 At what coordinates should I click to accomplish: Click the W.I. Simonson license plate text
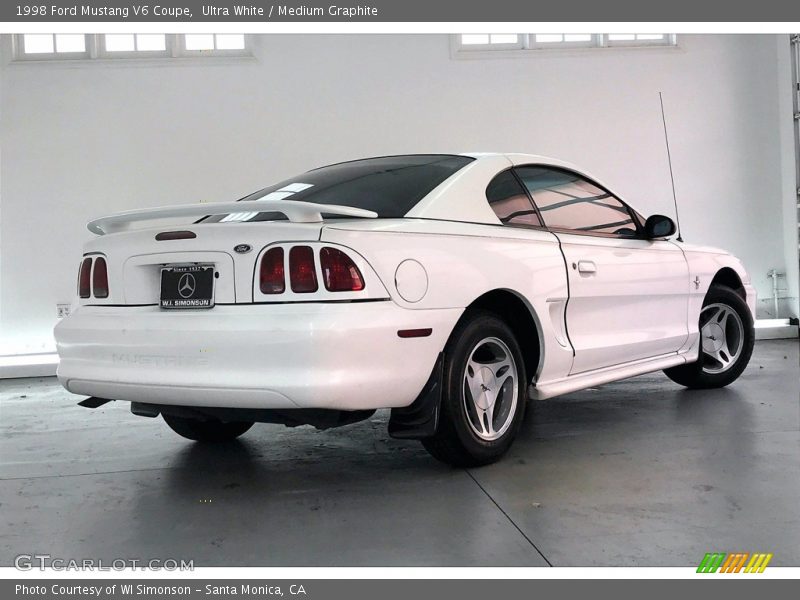coord(187,303)
